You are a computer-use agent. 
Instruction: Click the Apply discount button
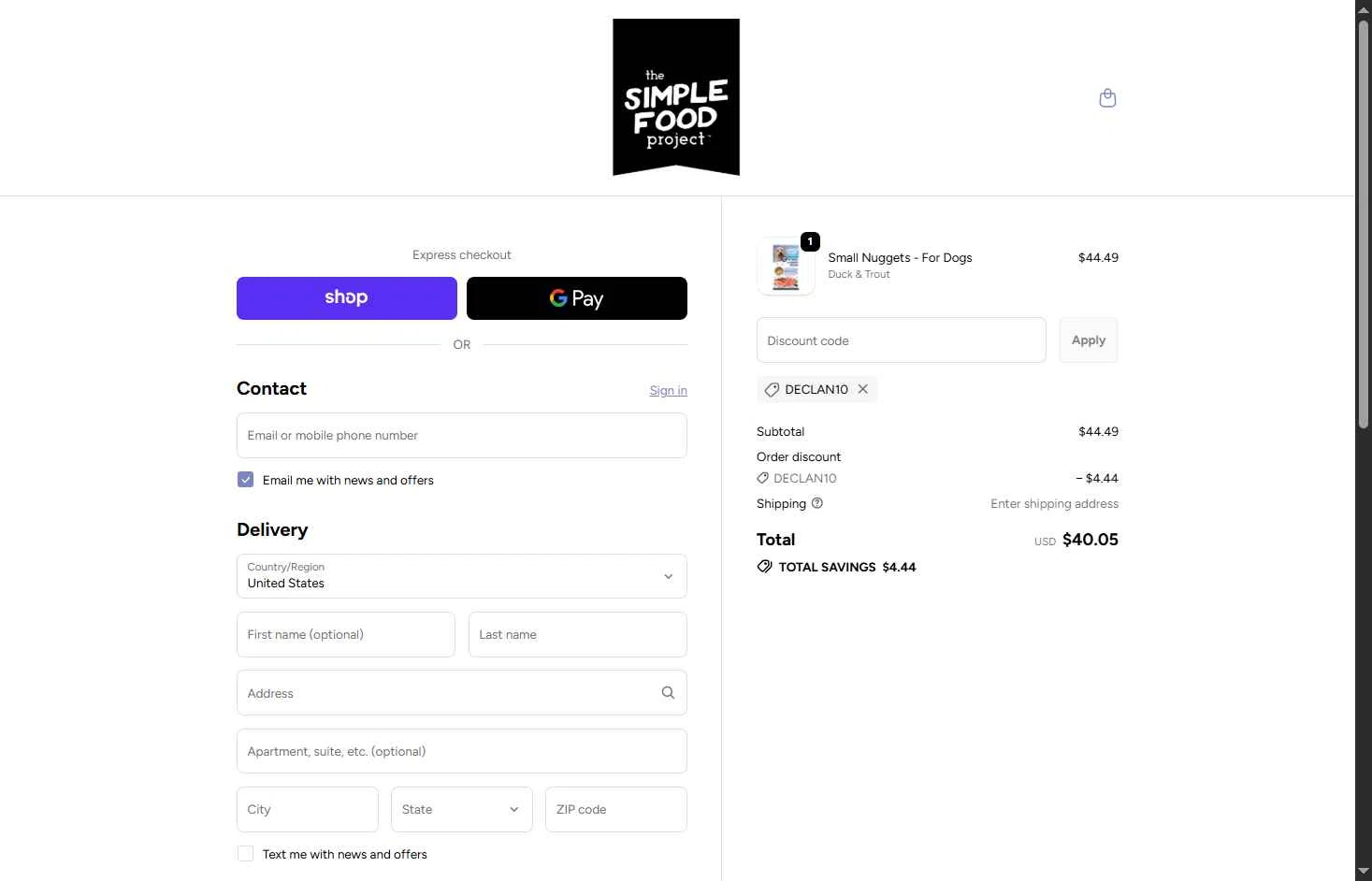click(1089, 340)
